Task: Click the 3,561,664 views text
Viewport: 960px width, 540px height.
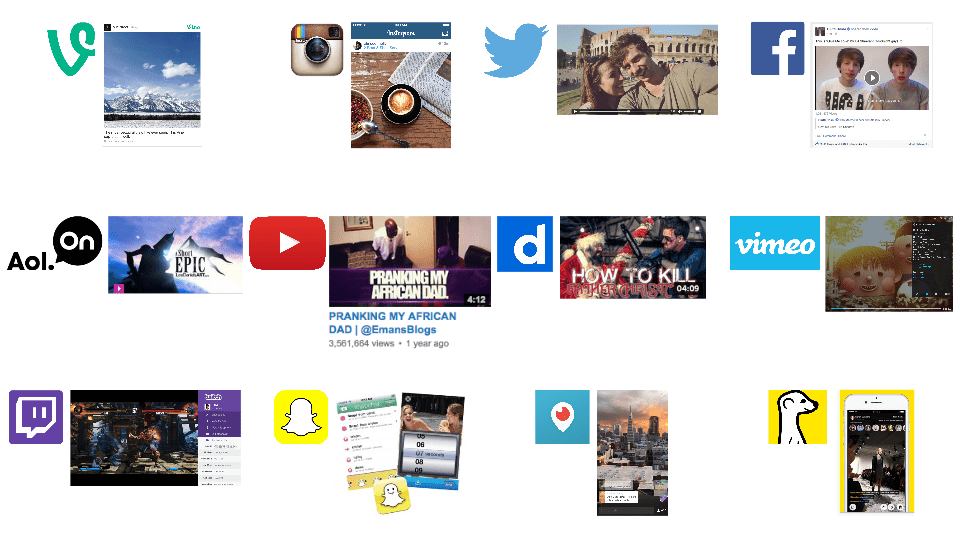Action: [361, 343]
